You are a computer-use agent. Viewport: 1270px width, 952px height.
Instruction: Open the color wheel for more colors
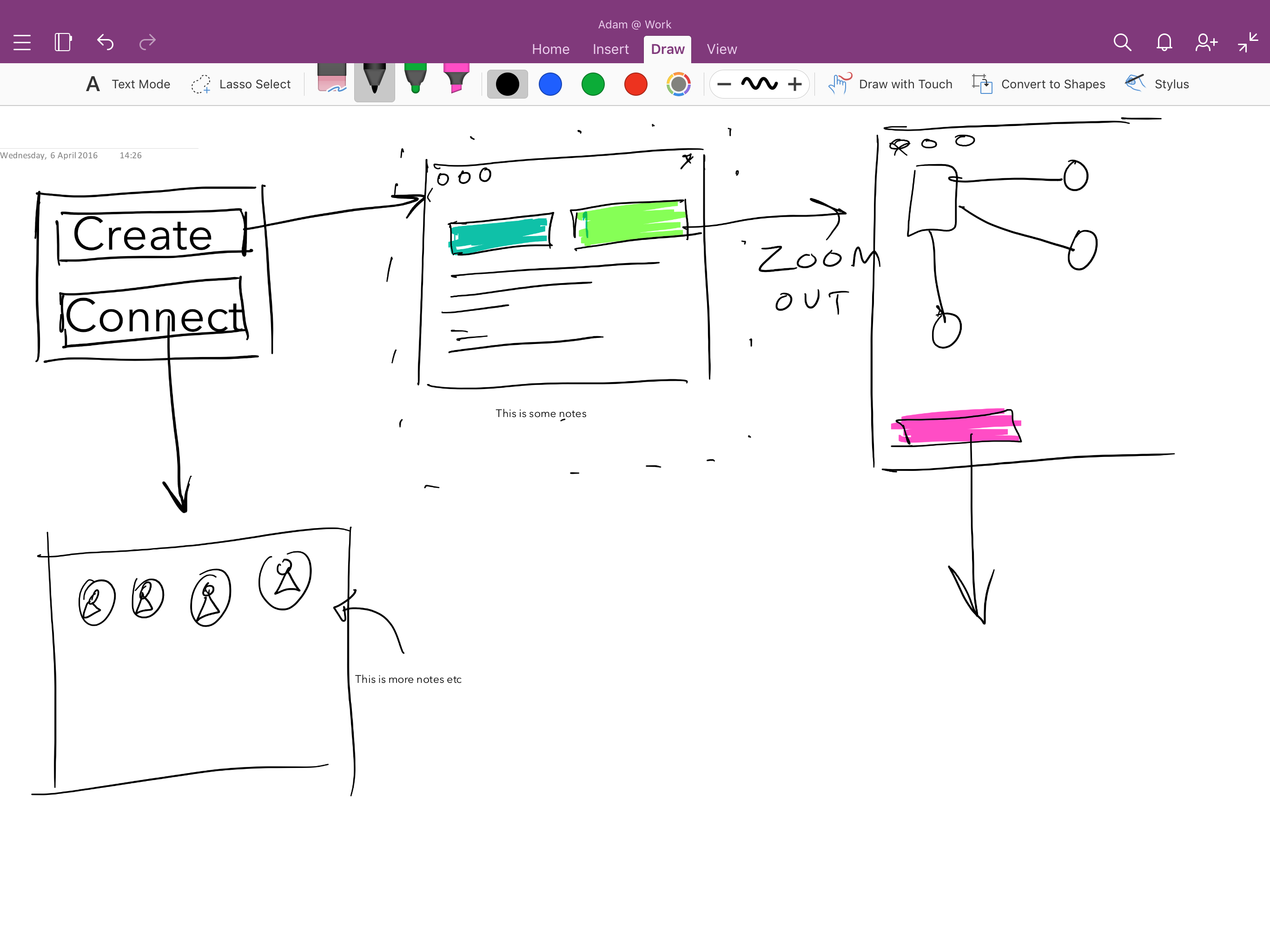tap(678, 85)
